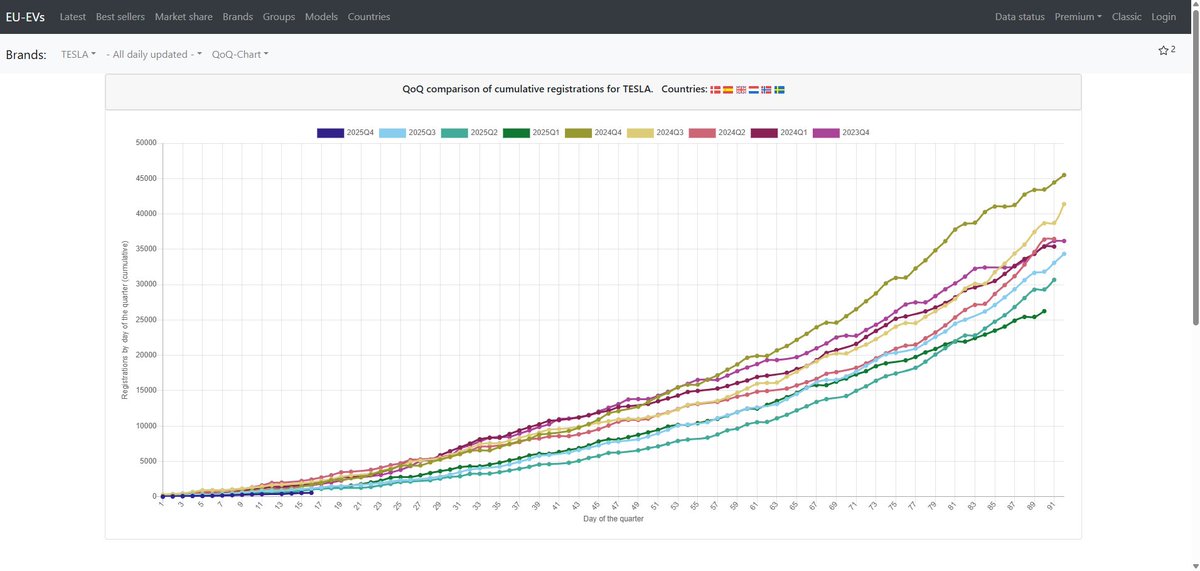Click the Norway flag icon

pyautogui.click(x=767, y=89)
